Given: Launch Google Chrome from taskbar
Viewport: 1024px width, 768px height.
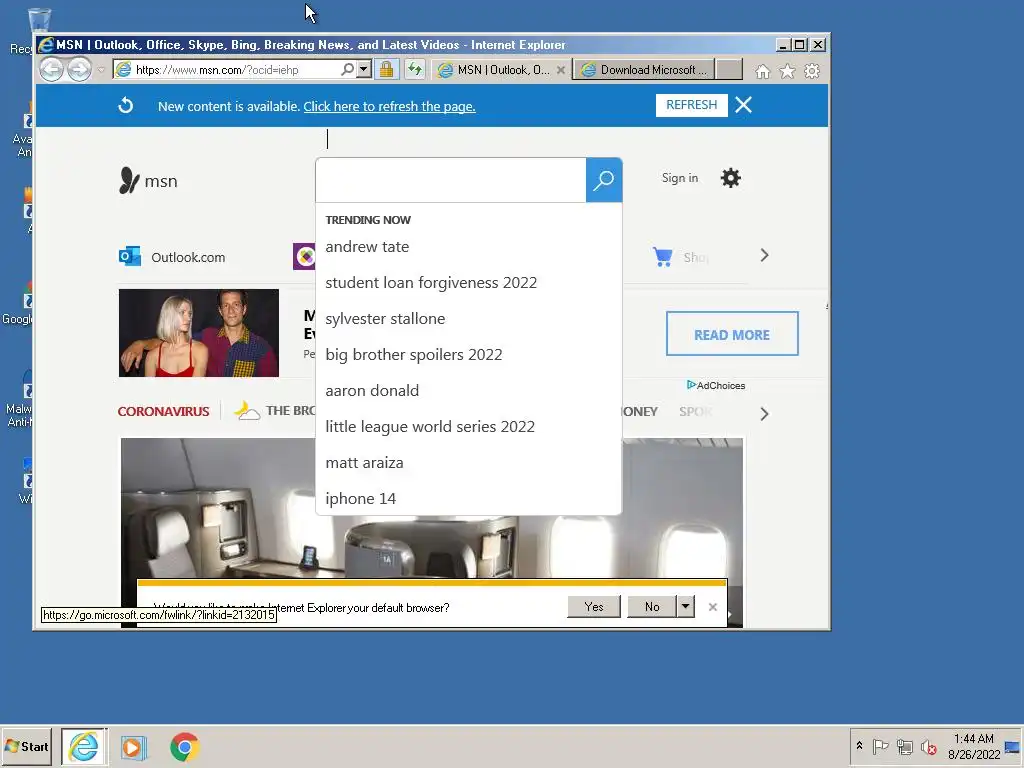Looking at the screenshot, I should 184,747.
